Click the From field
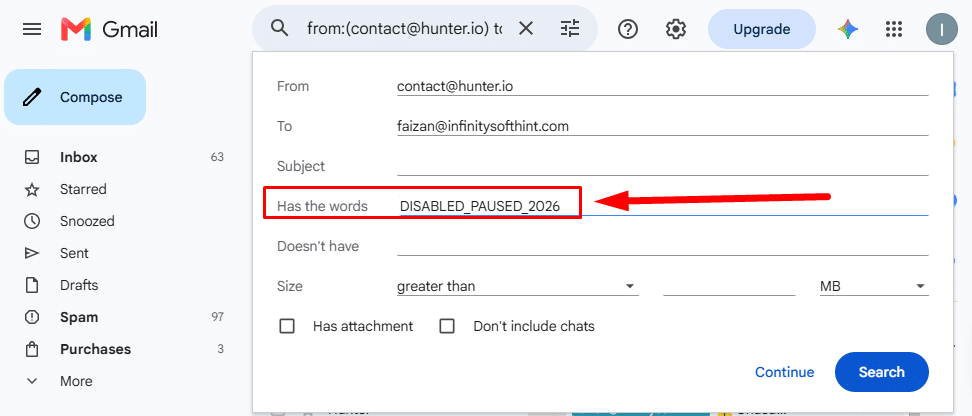972x416 pixels. (x=662, y=86)
